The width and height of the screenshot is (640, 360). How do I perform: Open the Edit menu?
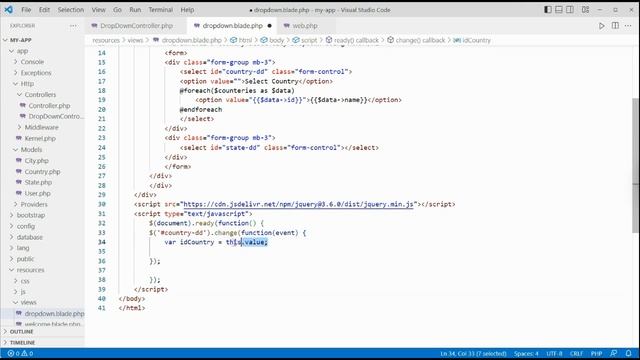[44, 9]
